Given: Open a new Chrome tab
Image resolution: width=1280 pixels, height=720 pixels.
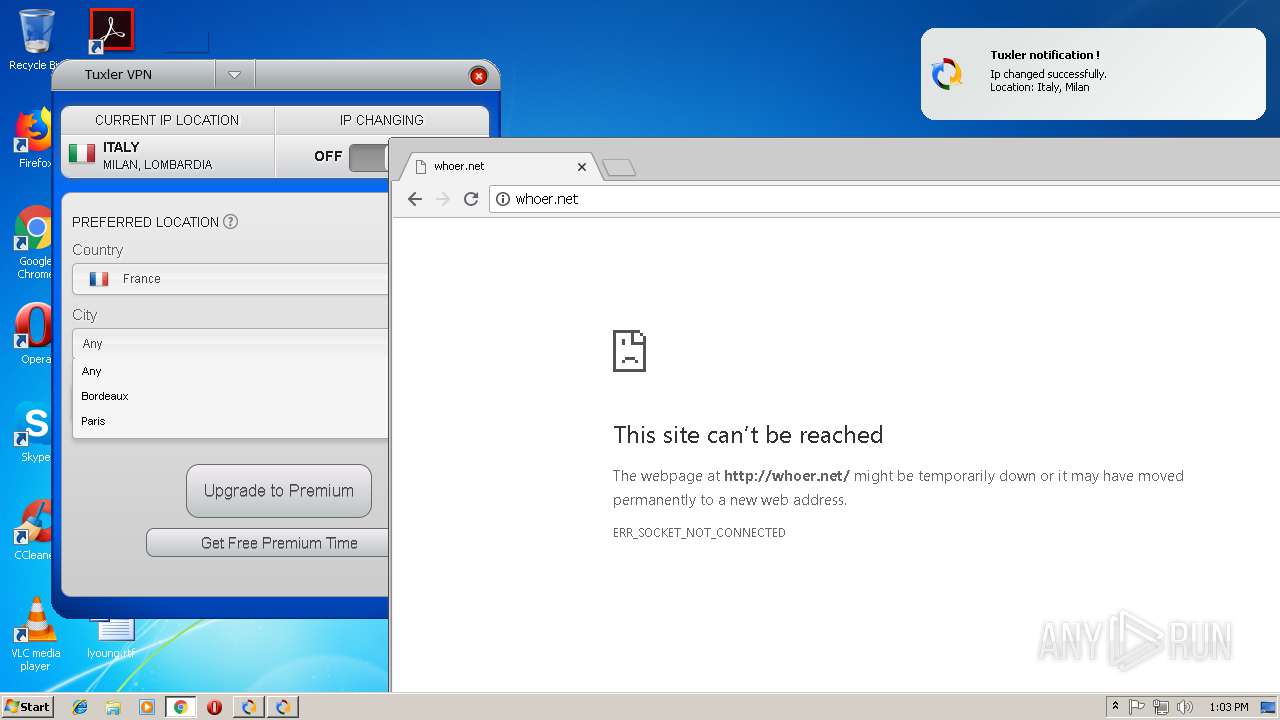Looking at the screenshot, I should point(619,167).
